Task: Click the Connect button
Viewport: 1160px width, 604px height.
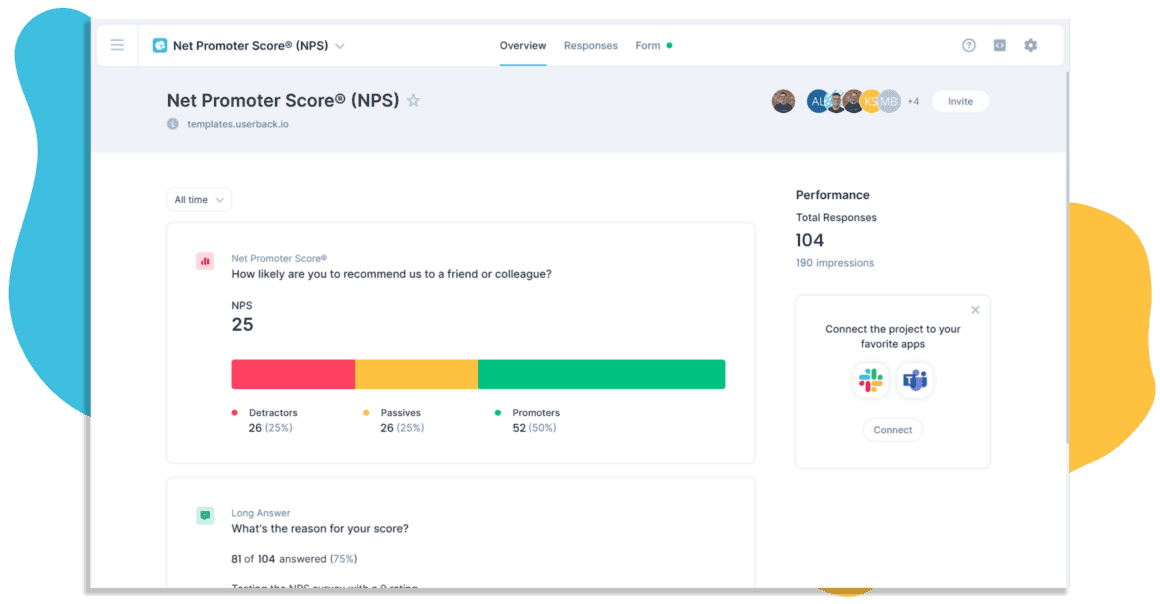Action: (x=892, y=430)
